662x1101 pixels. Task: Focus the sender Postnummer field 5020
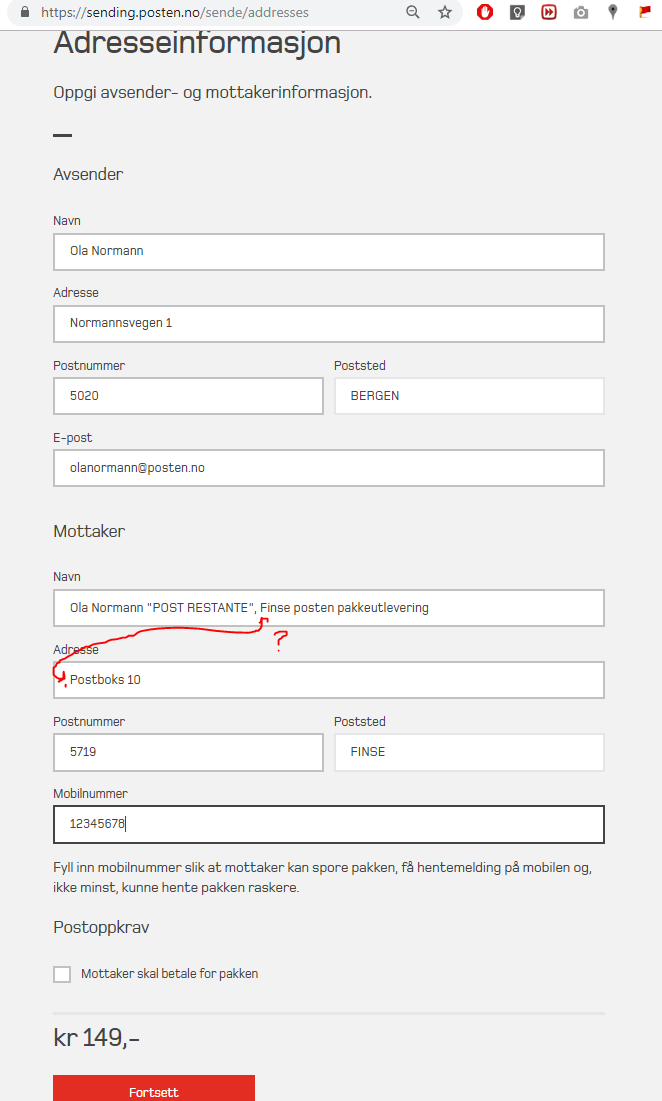tap(188, 396)
